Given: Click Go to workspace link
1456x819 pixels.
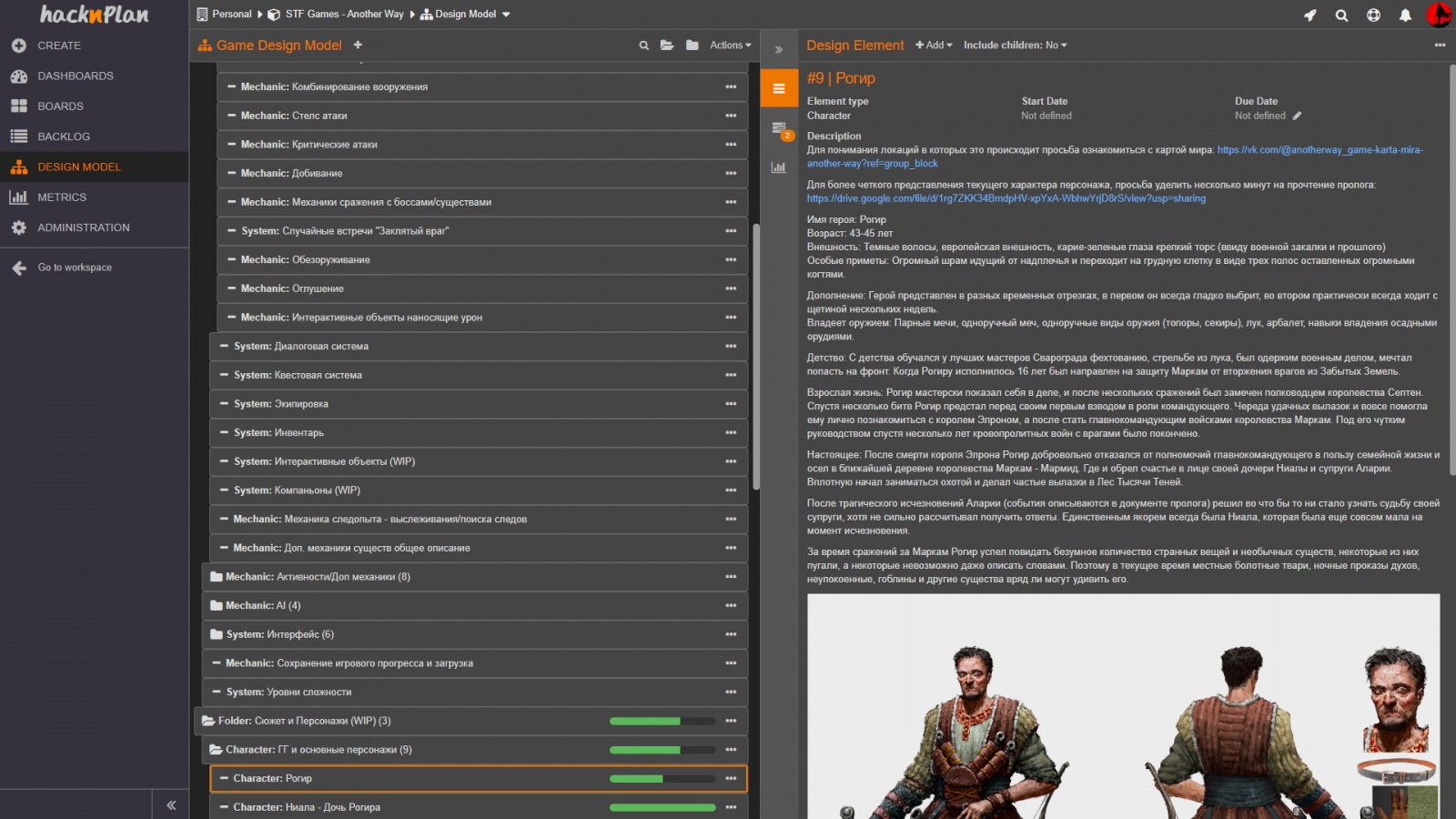Looking at the screenshot, I should (75, 268).
